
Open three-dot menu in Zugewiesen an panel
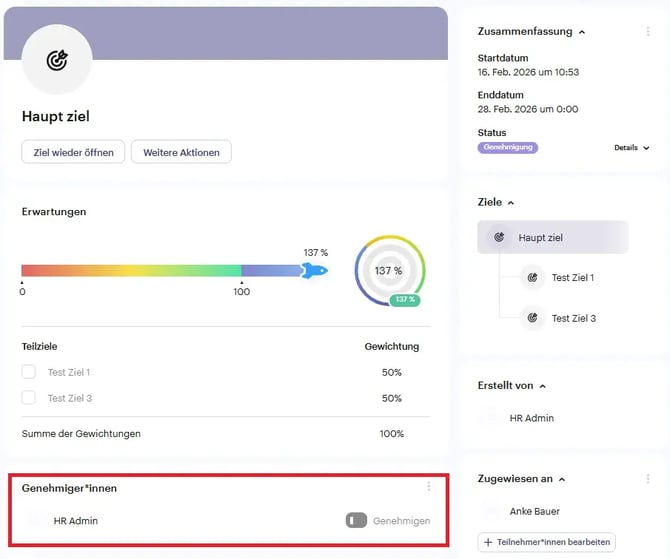click(x=648, y=479)
